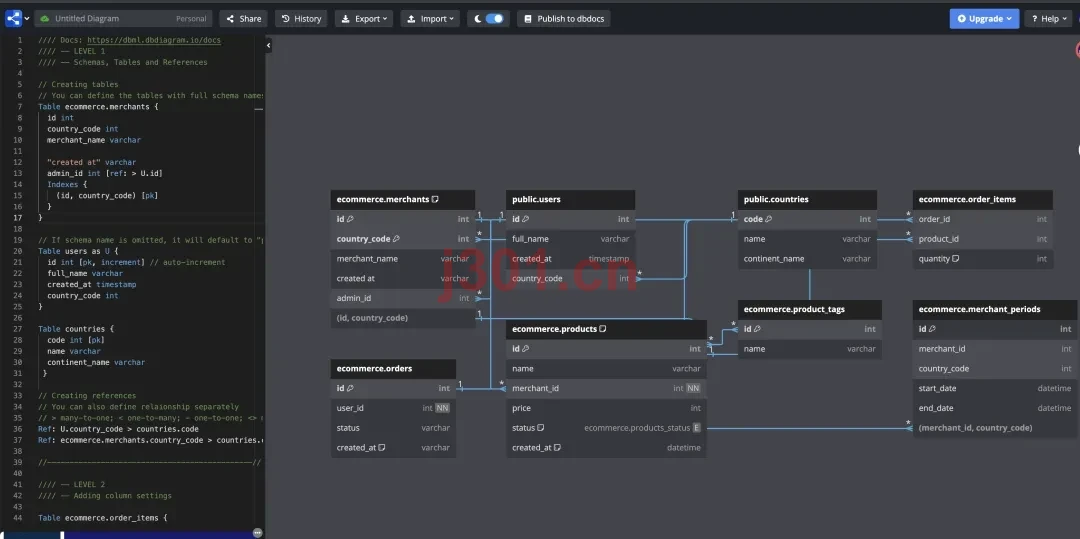Select merchant_name column in merchants table

tap(402, 259)
